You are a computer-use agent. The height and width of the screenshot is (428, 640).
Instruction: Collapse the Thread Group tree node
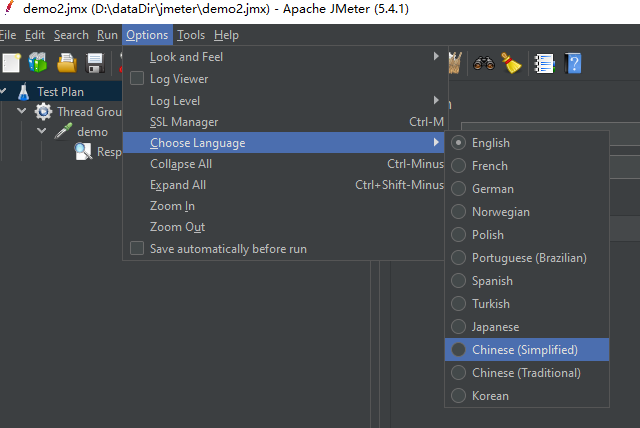[x=22, y=111]
